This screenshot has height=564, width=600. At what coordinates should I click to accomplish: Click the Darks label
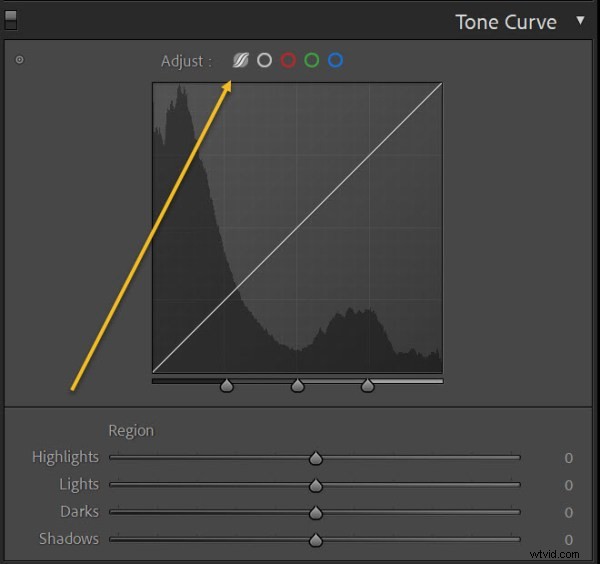pyautogui.click(x=80, y=512)
